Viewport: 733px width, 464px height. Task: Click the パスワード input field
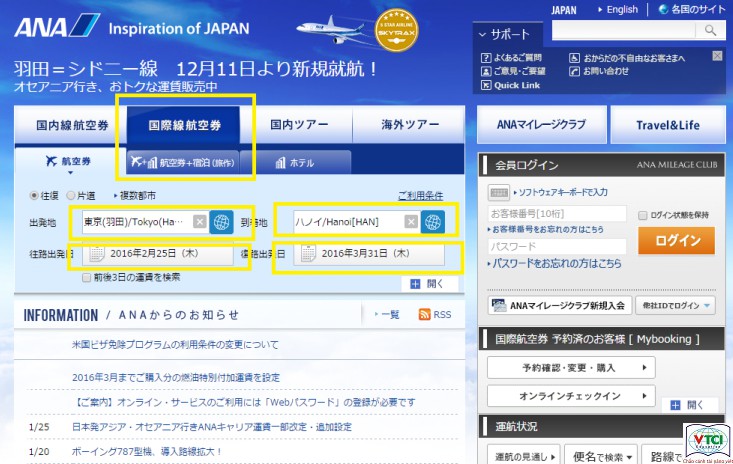(556, 246)
